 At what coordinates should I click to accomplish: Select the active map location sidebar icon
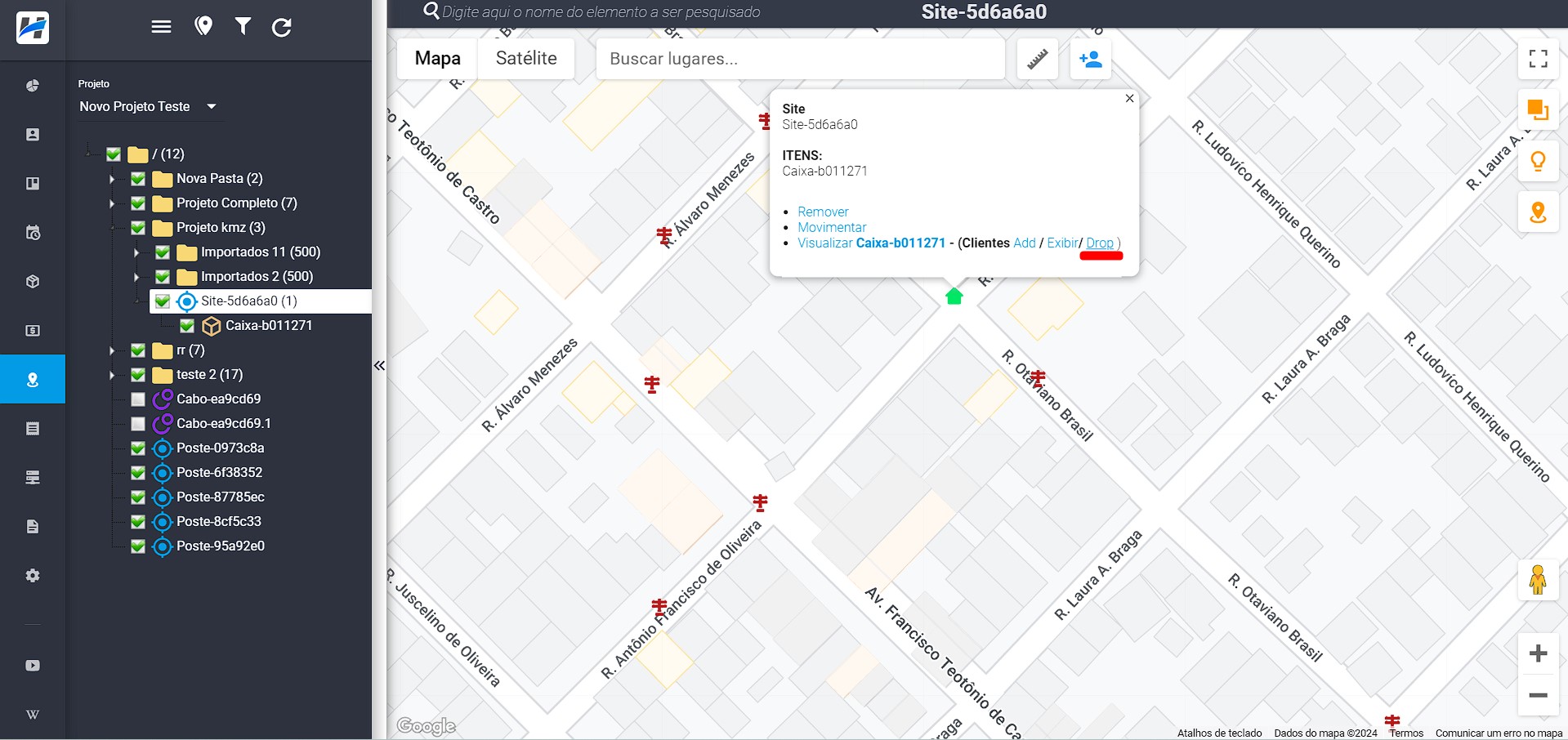[x=33, y=380]
